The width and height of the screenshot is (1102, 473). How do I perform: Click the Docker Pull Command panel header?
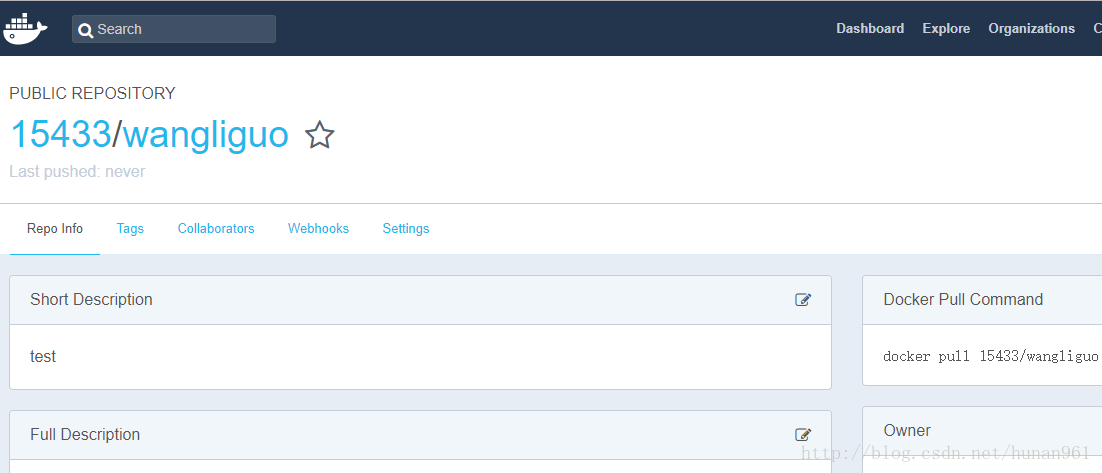point(963,300)
